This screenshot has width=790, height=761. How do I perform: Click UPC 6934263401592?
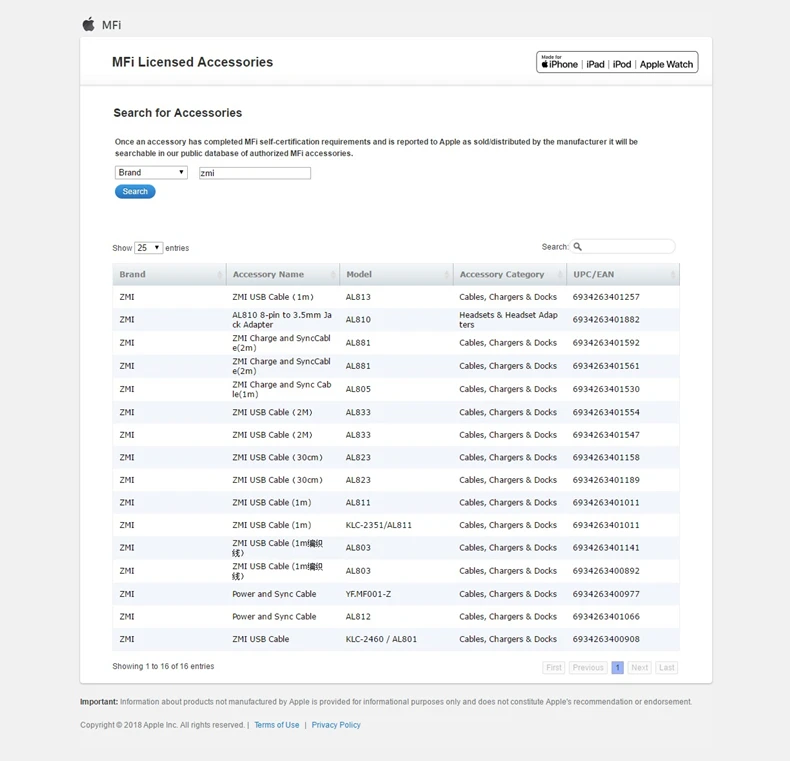[x=606, y=343]
